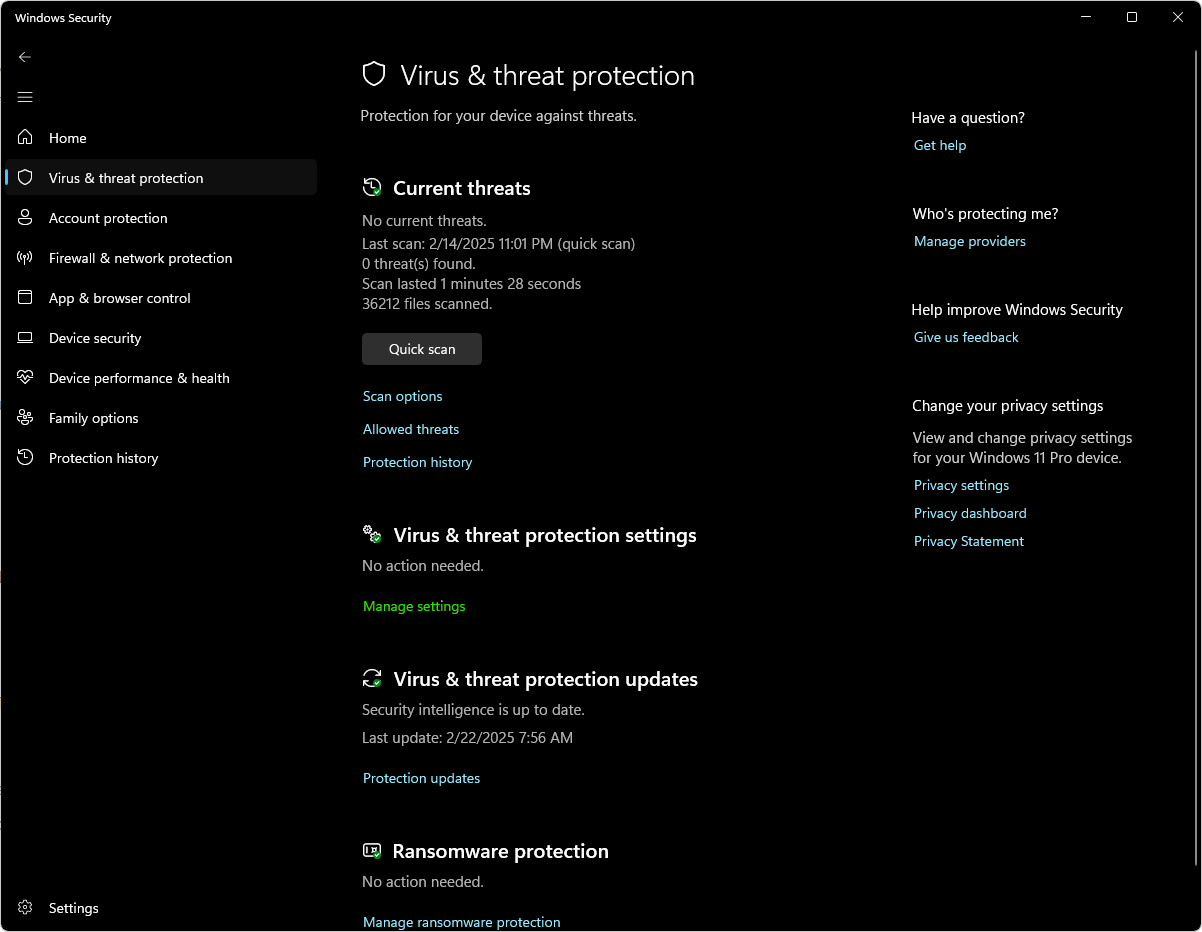1202x932 pixels.
Task: Go to App & browser control
Action: (x=161, y=298)
